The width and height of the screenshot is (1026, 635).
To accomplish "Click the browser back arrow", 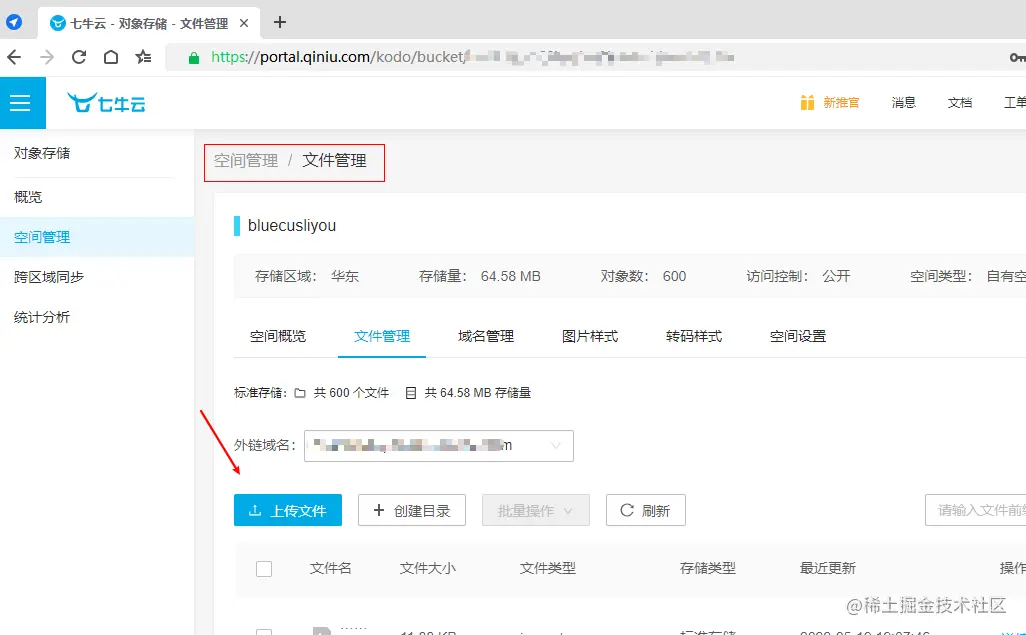I will pyautogui.click(x=14, y=58).
